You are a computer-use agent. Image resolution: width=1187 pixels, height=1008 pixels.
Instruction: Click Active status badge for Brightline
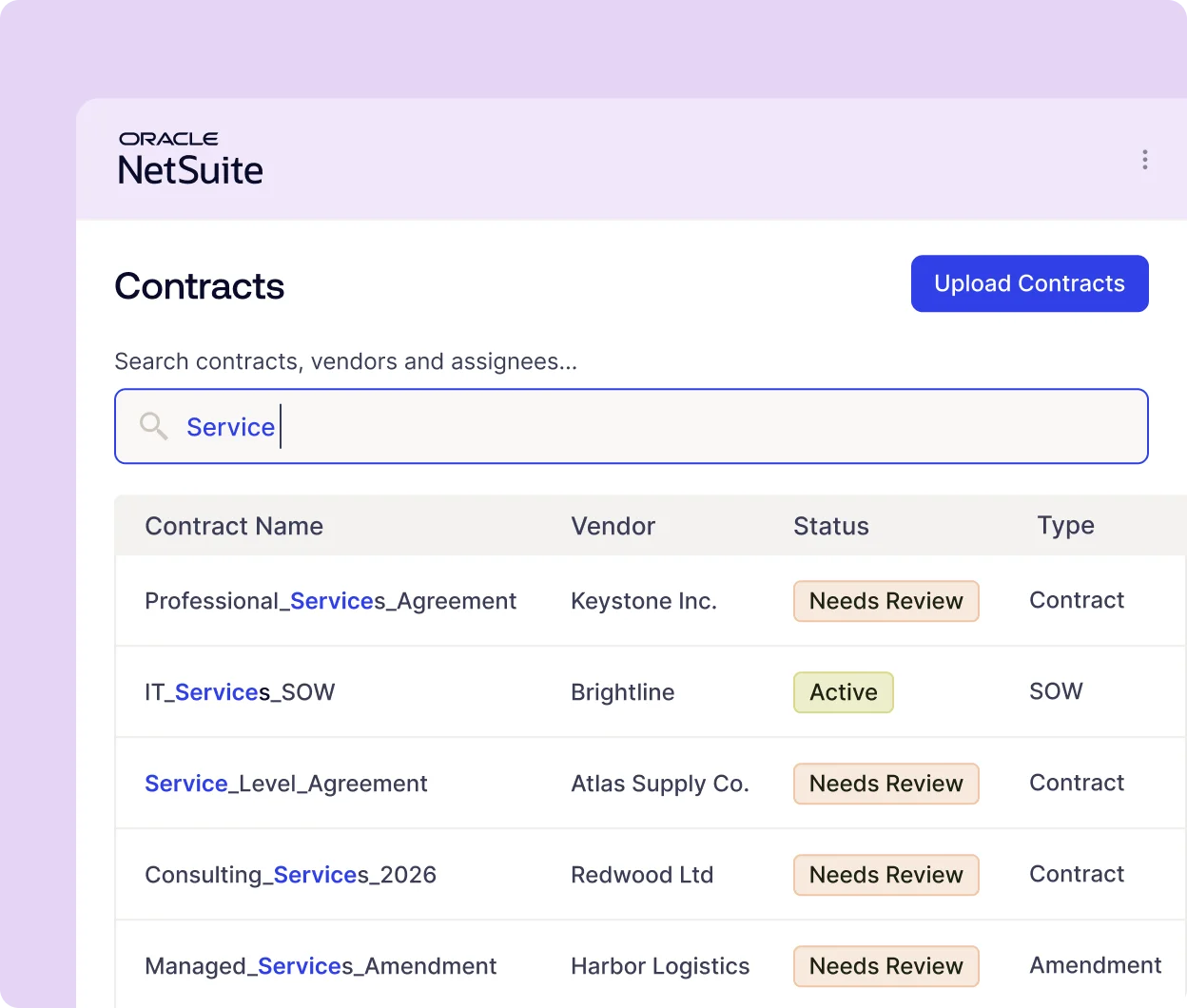(844, 692)
